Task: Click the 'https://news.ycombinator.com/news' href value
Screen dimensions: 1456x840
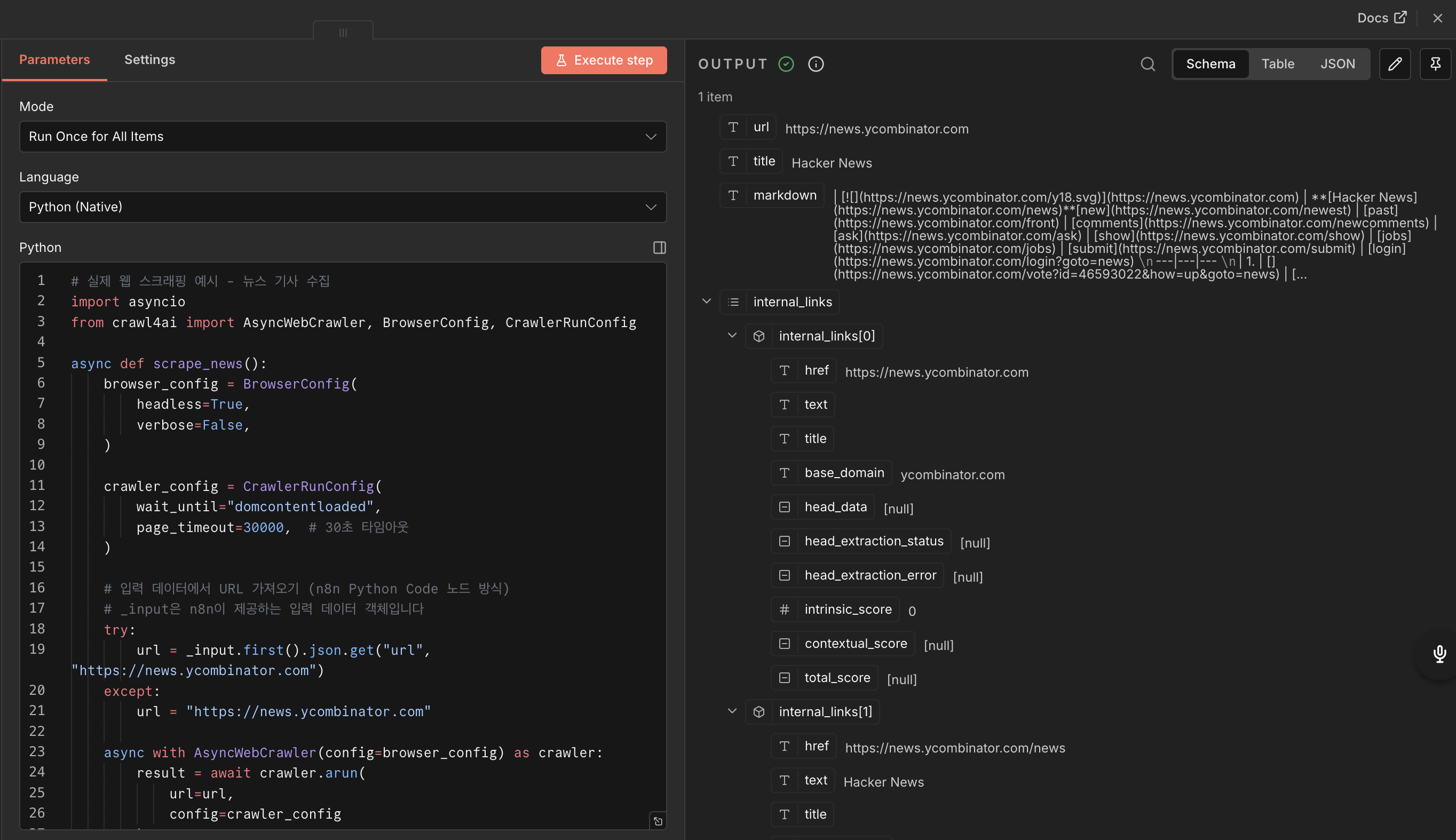Action: (955, 748)
